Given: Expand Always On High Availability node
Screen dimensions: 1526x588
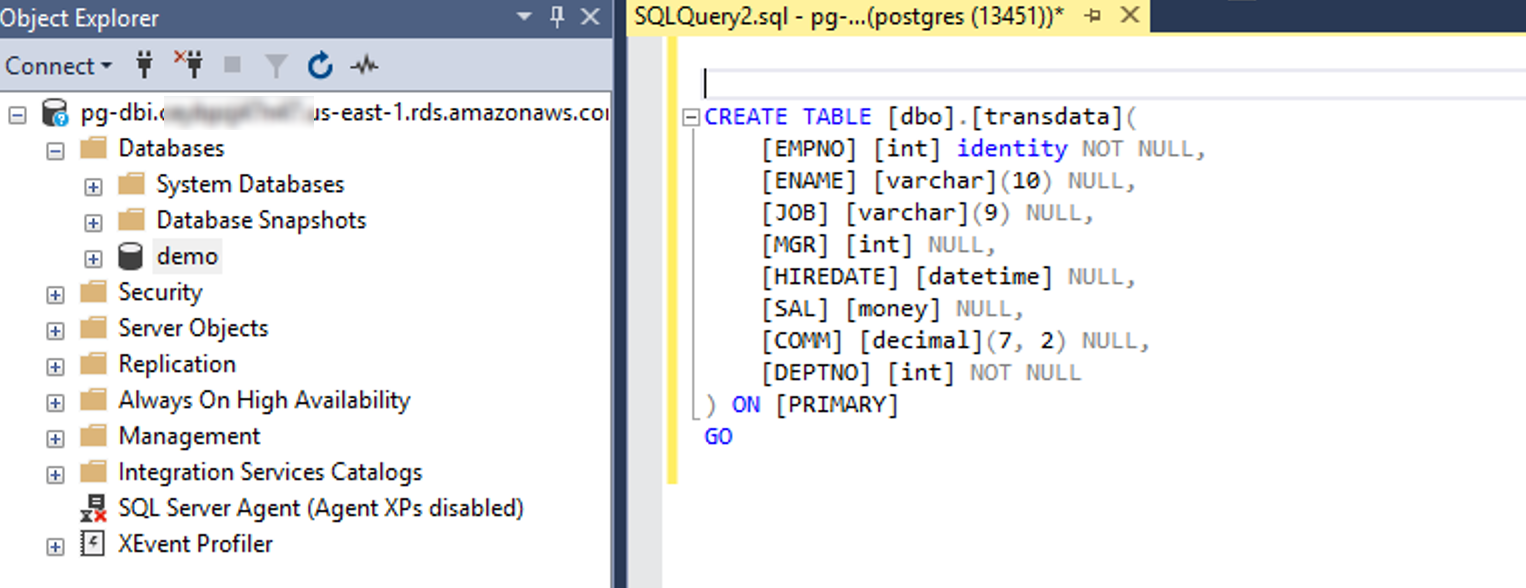Looking at the screenshot, I should [55, 402].
